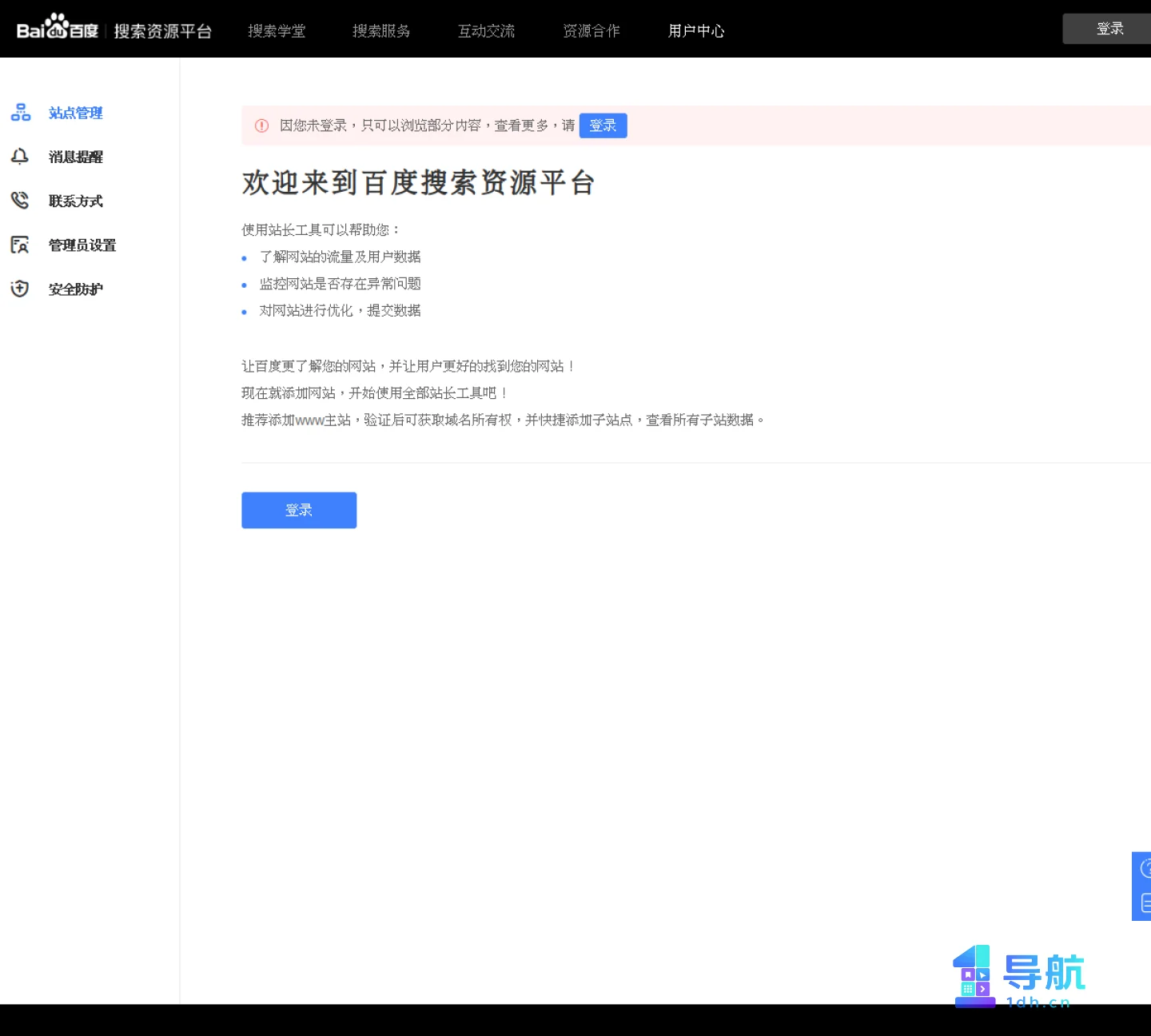
Task: Open 消息提醒 in the sidebar
Action: (x=75, y=157)
